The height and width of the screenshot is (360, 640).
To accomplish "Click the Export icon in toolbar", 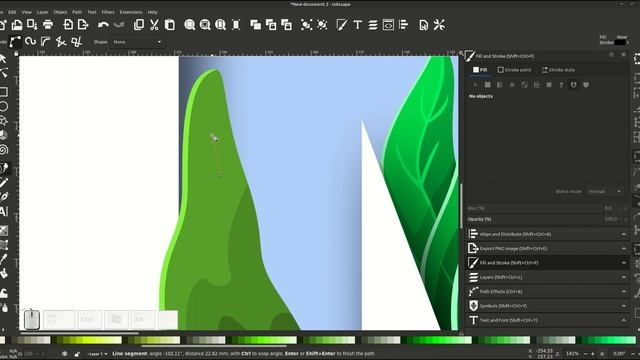I will pyautogui.click(x=83, y=24).
